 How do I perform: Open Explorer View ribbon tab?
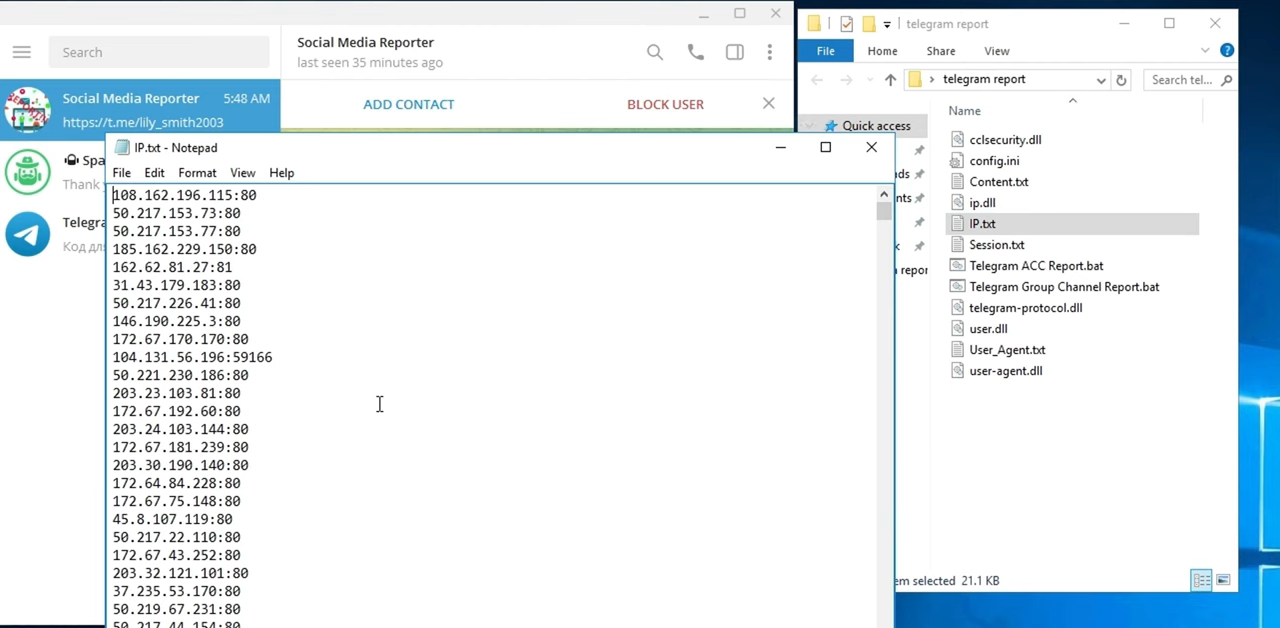[997, 51]
